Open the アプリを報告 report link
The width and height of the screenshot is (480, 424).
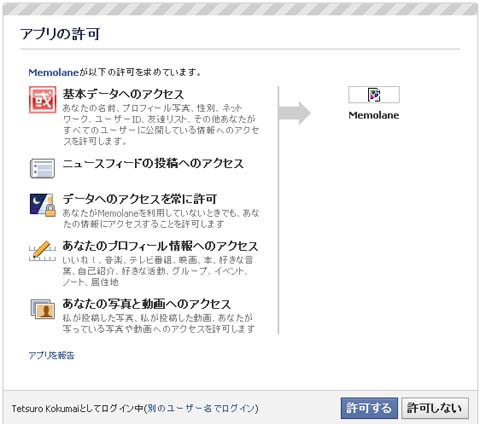pyautogui.click(x=51, y=355)
